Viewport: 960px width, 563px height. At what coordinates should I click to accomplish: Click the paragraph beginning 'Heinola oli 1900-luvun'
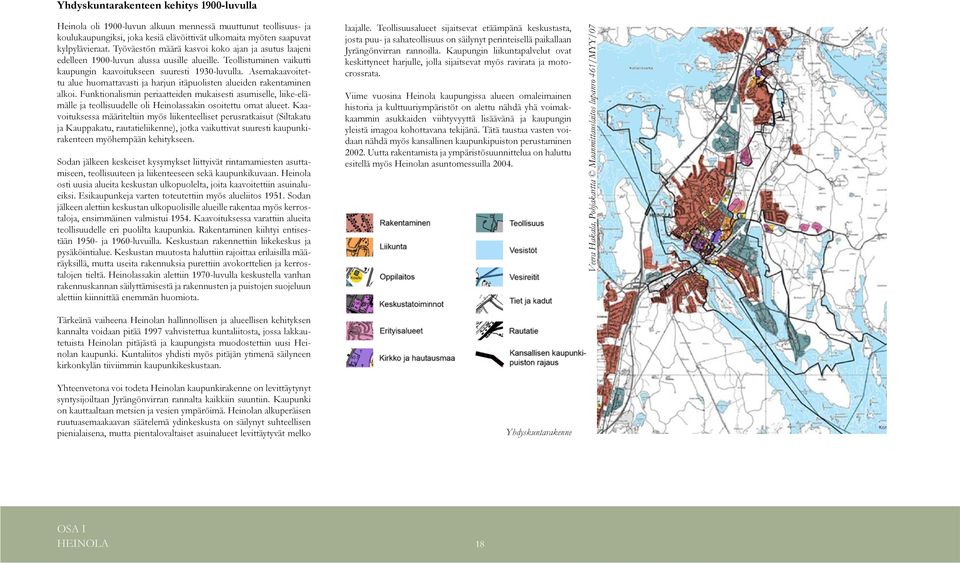pos(184,83)
